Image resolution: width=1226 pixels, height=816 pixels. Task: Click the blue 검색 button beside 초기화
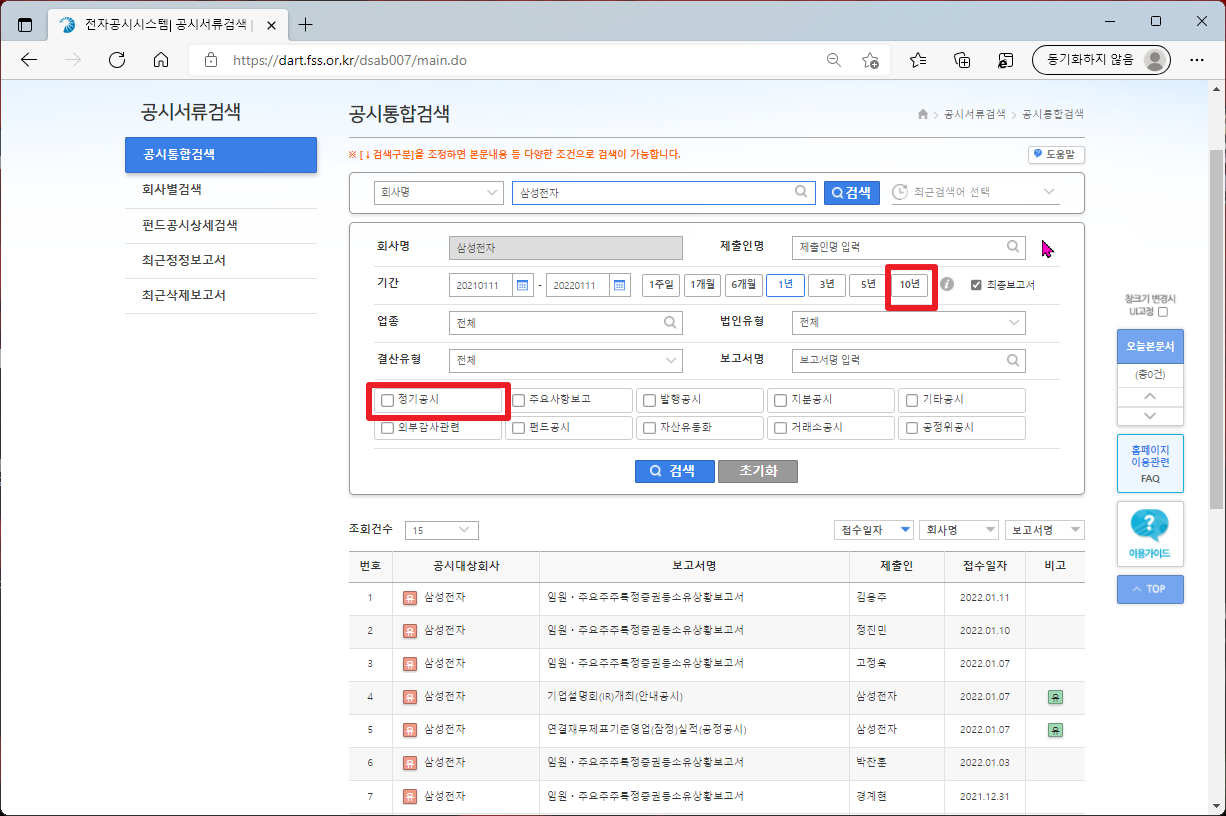coord(674,471)
